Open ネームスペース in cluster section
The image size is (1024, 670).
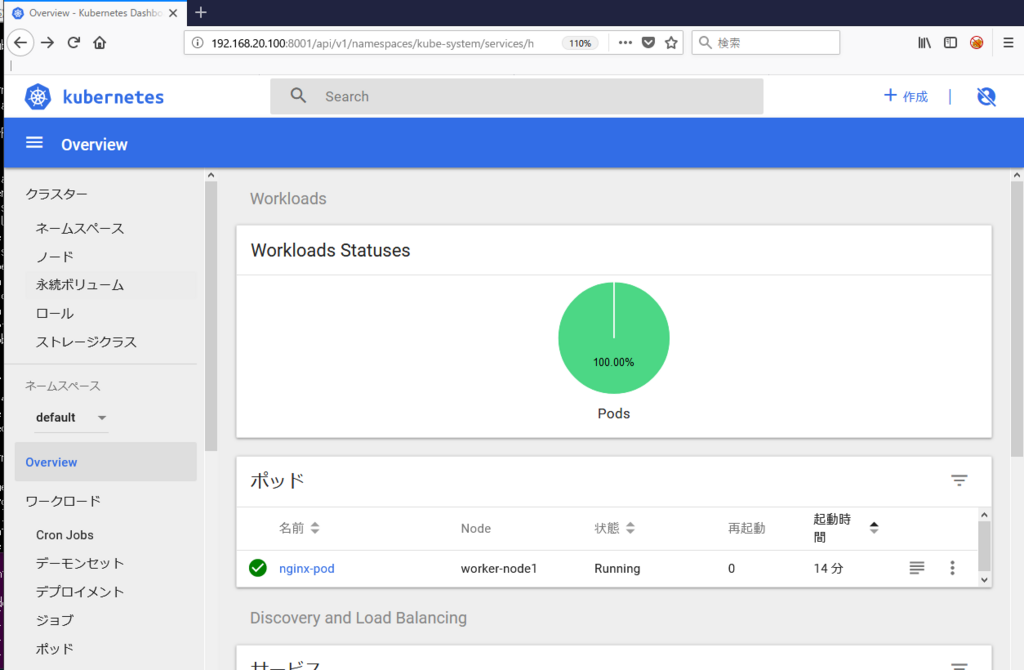[x=80, y=228]
